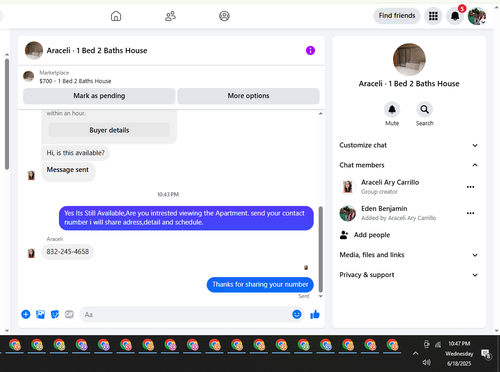Click Add people icon
Screen dimensions: 500x372
(344, 235)
